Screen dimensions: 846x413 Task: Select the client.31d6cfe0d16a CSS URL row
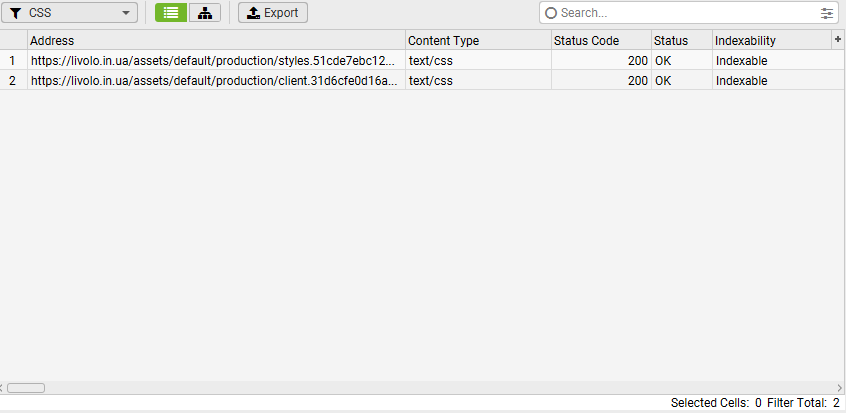tap(215, 81)
